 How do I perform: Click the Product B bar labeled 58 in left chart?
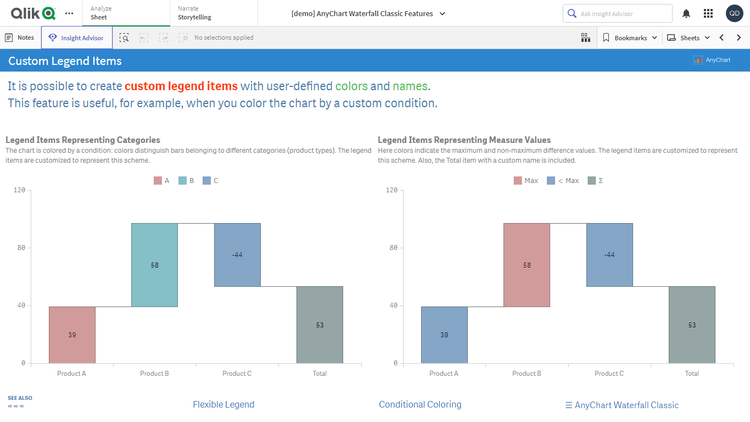click(x=154, y=265)
